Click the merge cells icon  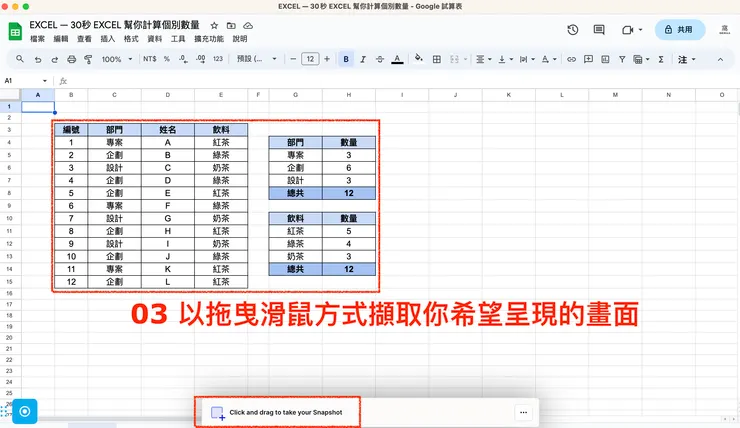pos(454,59)
